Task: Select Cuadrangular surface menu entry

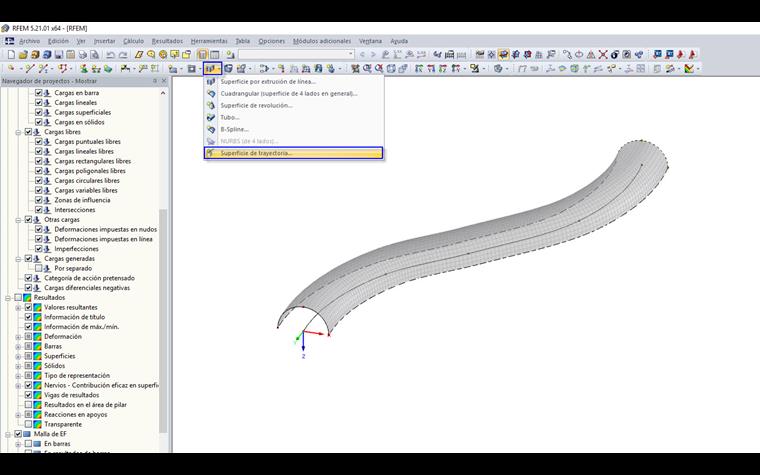Action: 294,94
